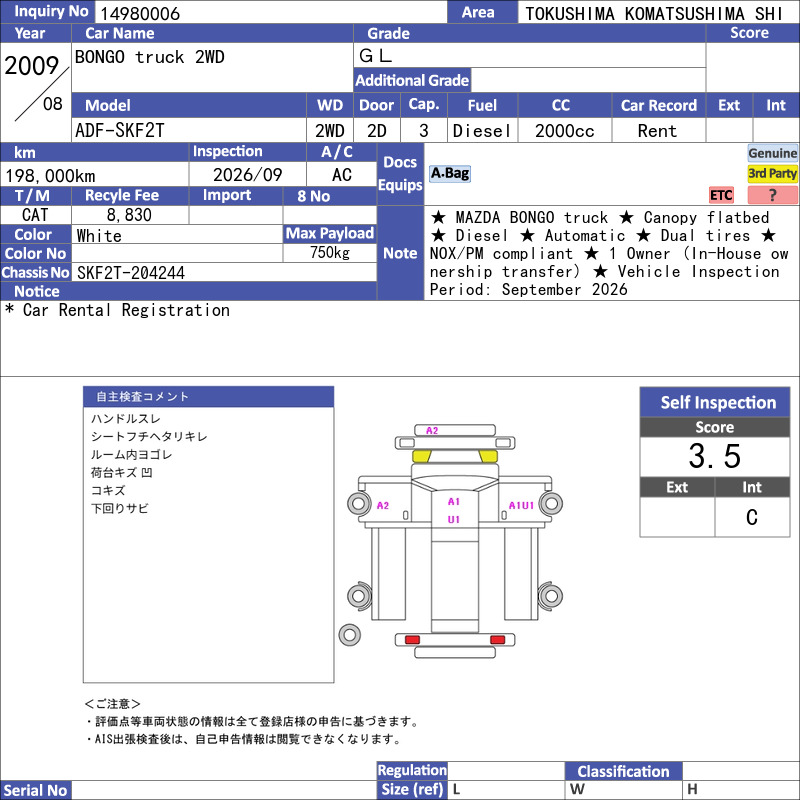Image resolution: width=800 pixels, height=800 pixels.
Task: Select the grade value GL
Action: pyautogui.click(x=376, y=56)
